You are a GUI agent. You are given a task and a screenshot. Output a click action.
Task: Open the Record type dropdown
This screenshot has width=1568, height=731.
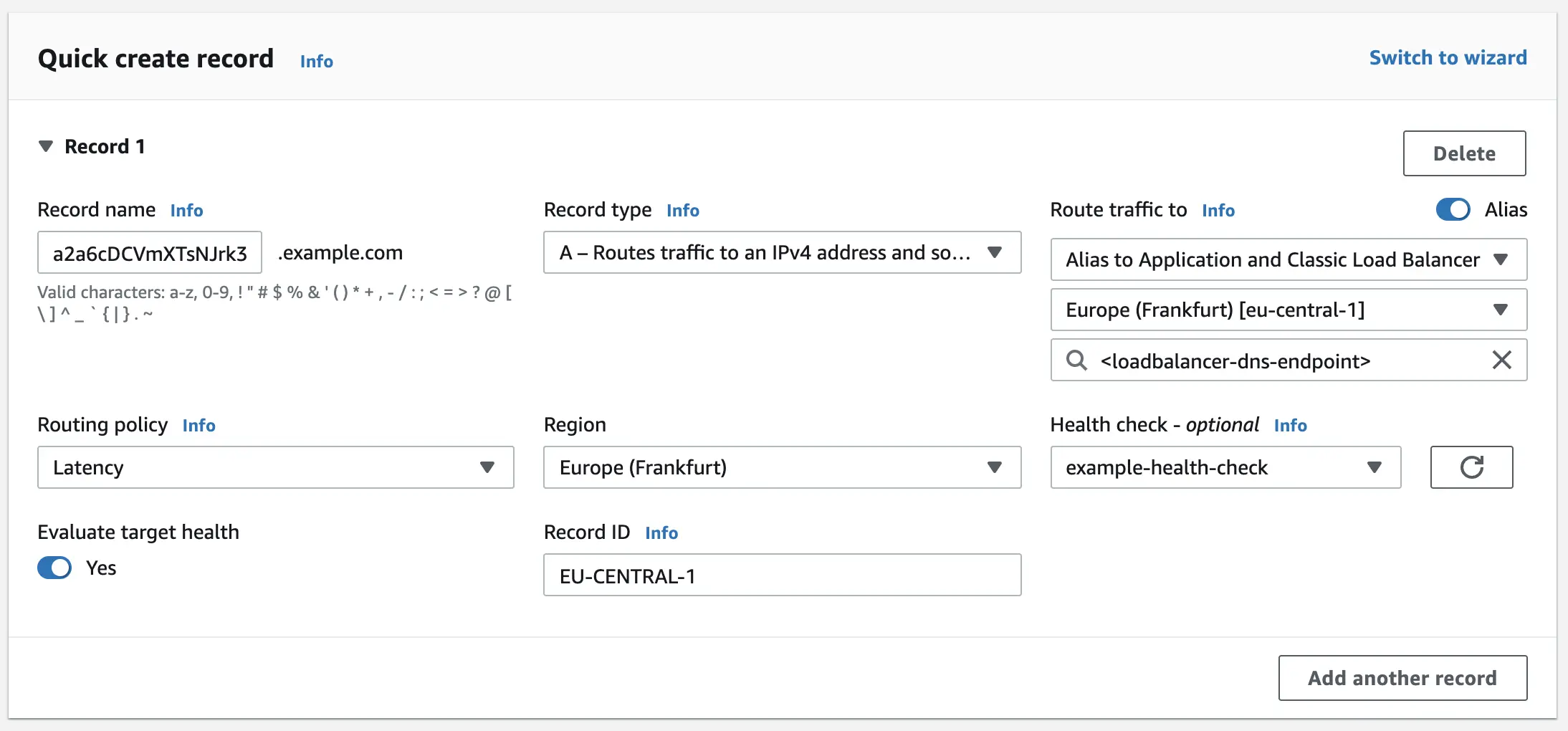tap(782, 252)
